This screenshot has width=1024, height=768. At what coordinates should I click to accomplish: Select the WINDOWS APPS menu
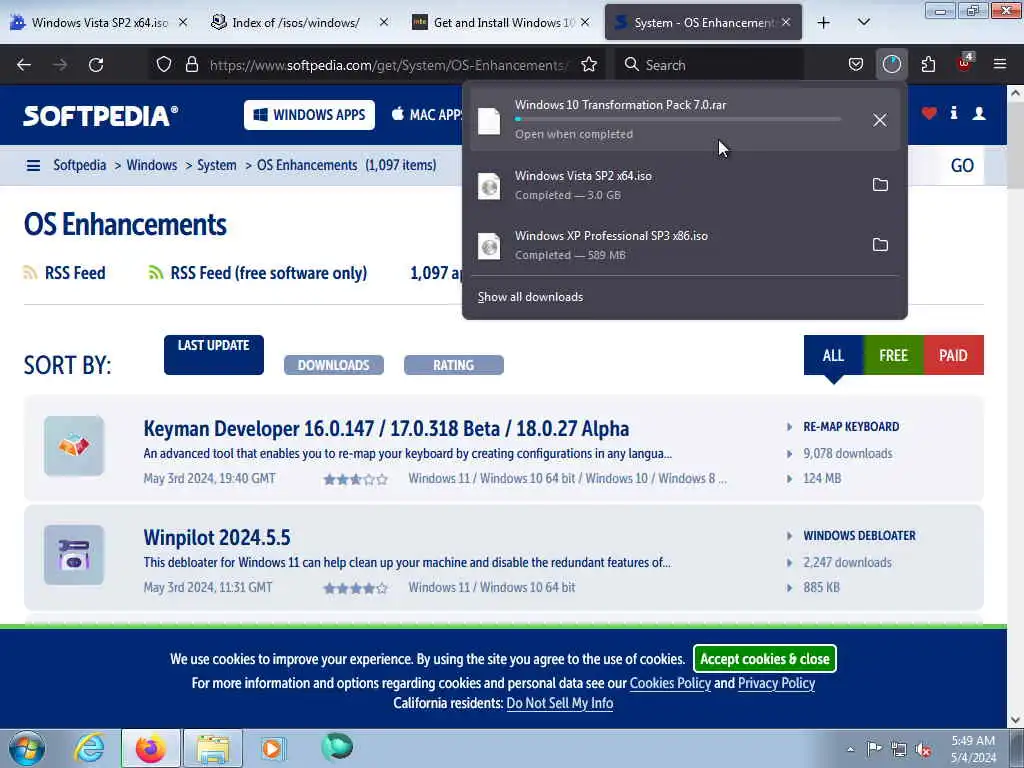pos(310,115)
